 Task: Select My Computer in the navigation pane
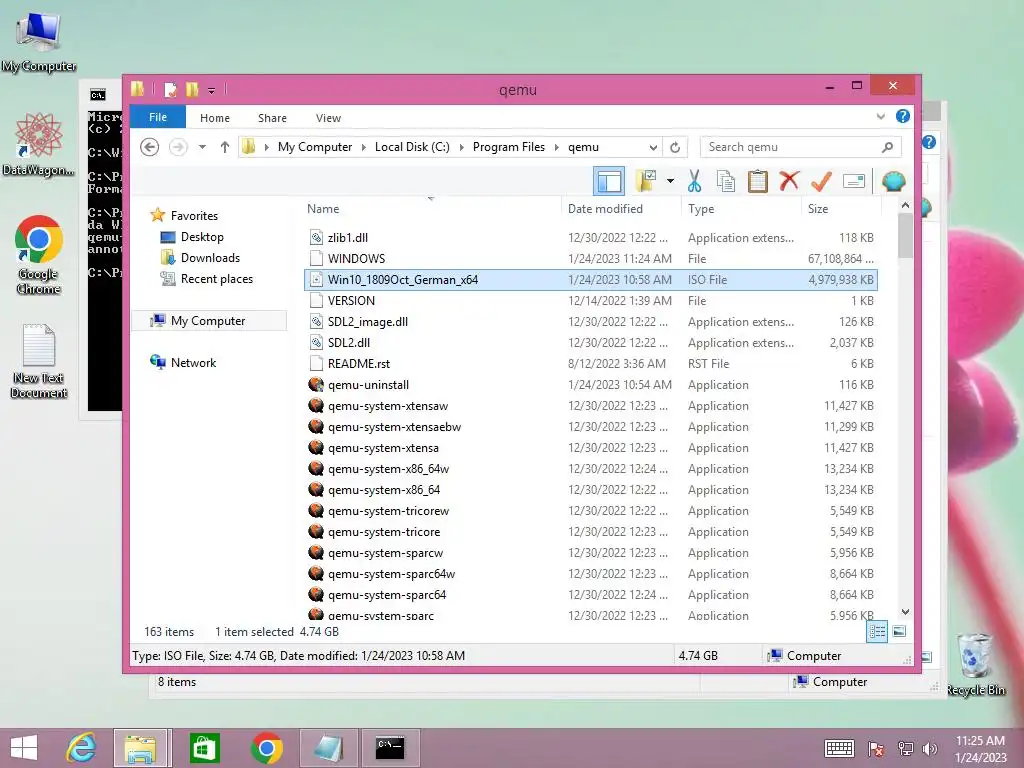click(x=208, y=321)
